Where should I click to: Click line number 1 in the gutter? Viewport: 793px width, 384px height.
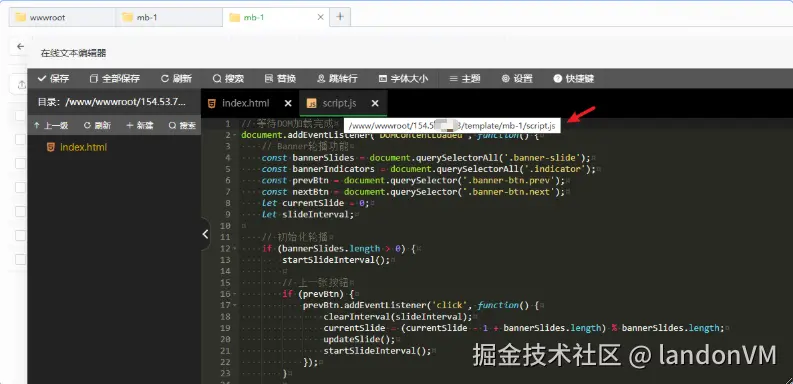[x=228, y=124]
